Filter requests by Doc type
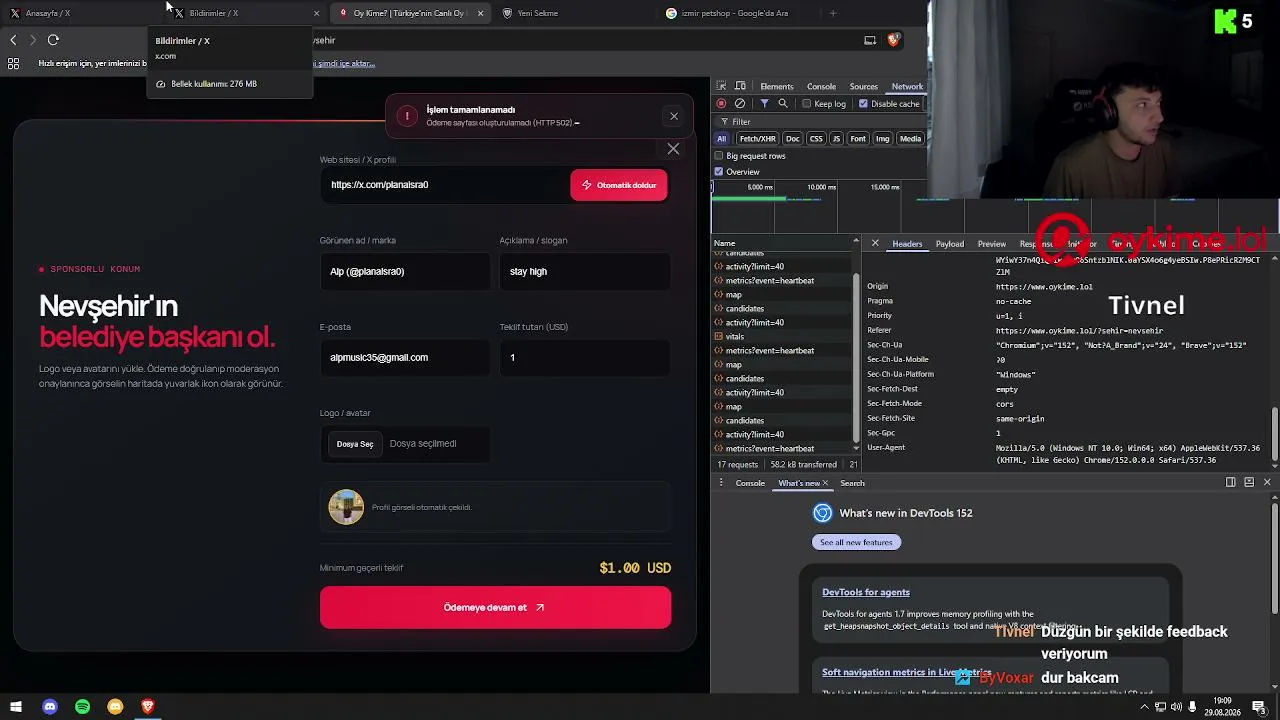The height and width of the screenshot is (720, 1280). (x=793, y=139)
